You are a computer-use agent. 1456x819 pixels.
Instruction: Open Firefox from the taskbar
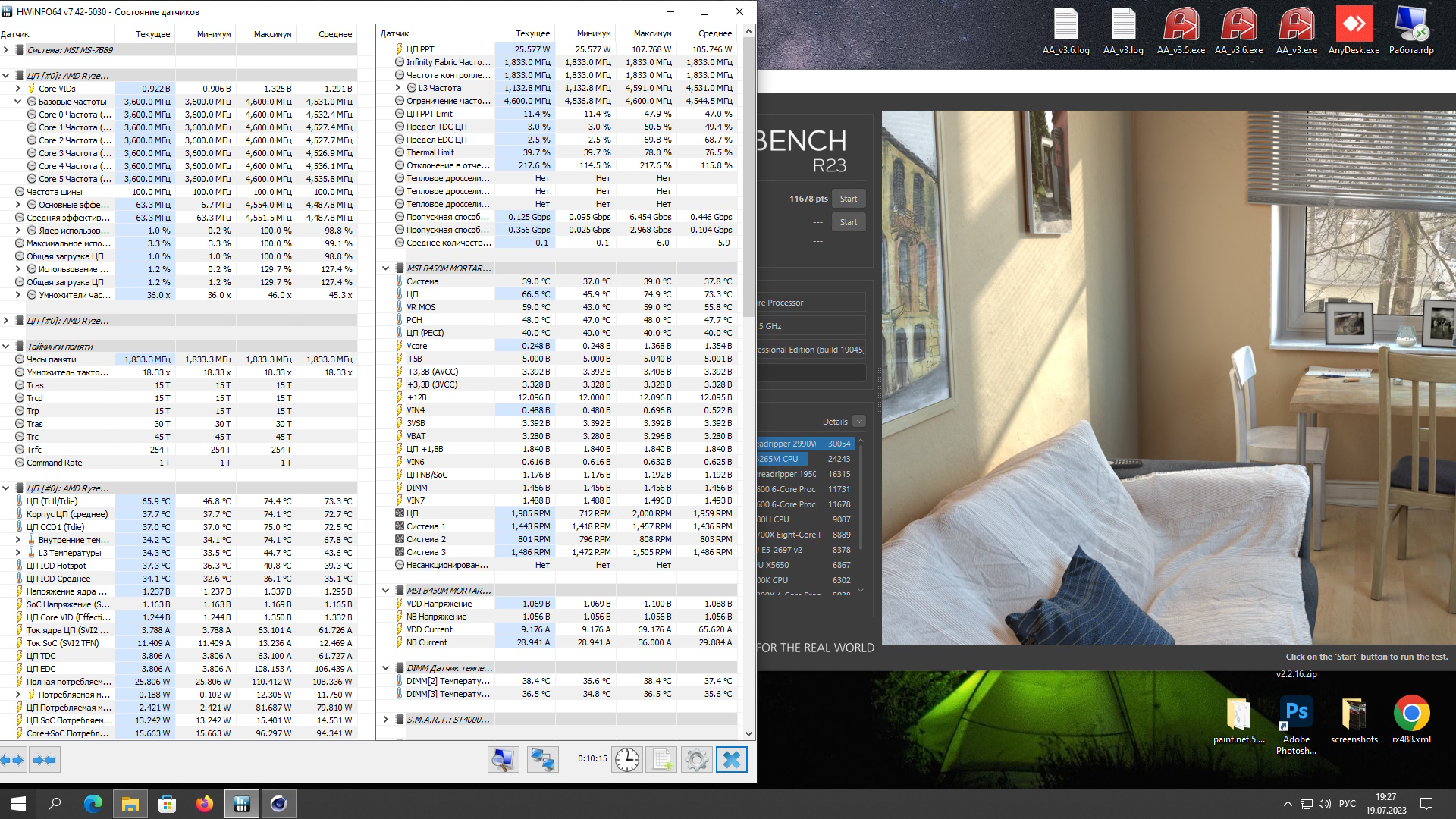(205, 804)
